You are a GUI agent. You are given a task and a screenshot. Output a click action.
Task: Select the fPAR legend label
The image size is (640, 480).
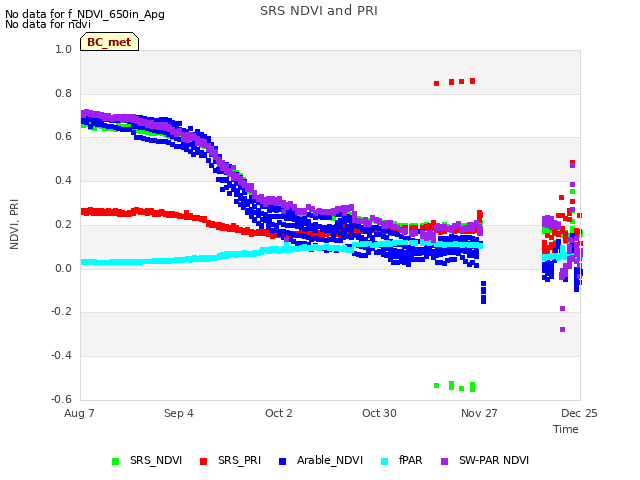tap(410, 460)
